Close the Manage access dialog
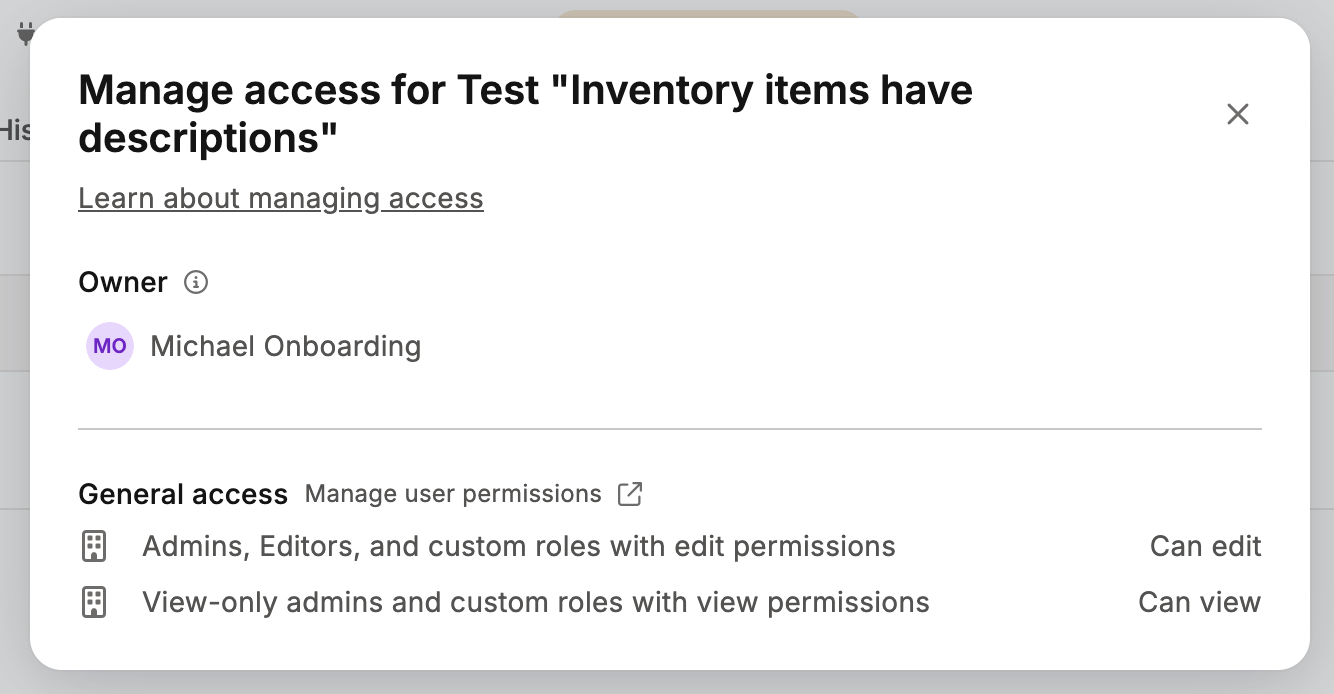 coord(1238,114)
